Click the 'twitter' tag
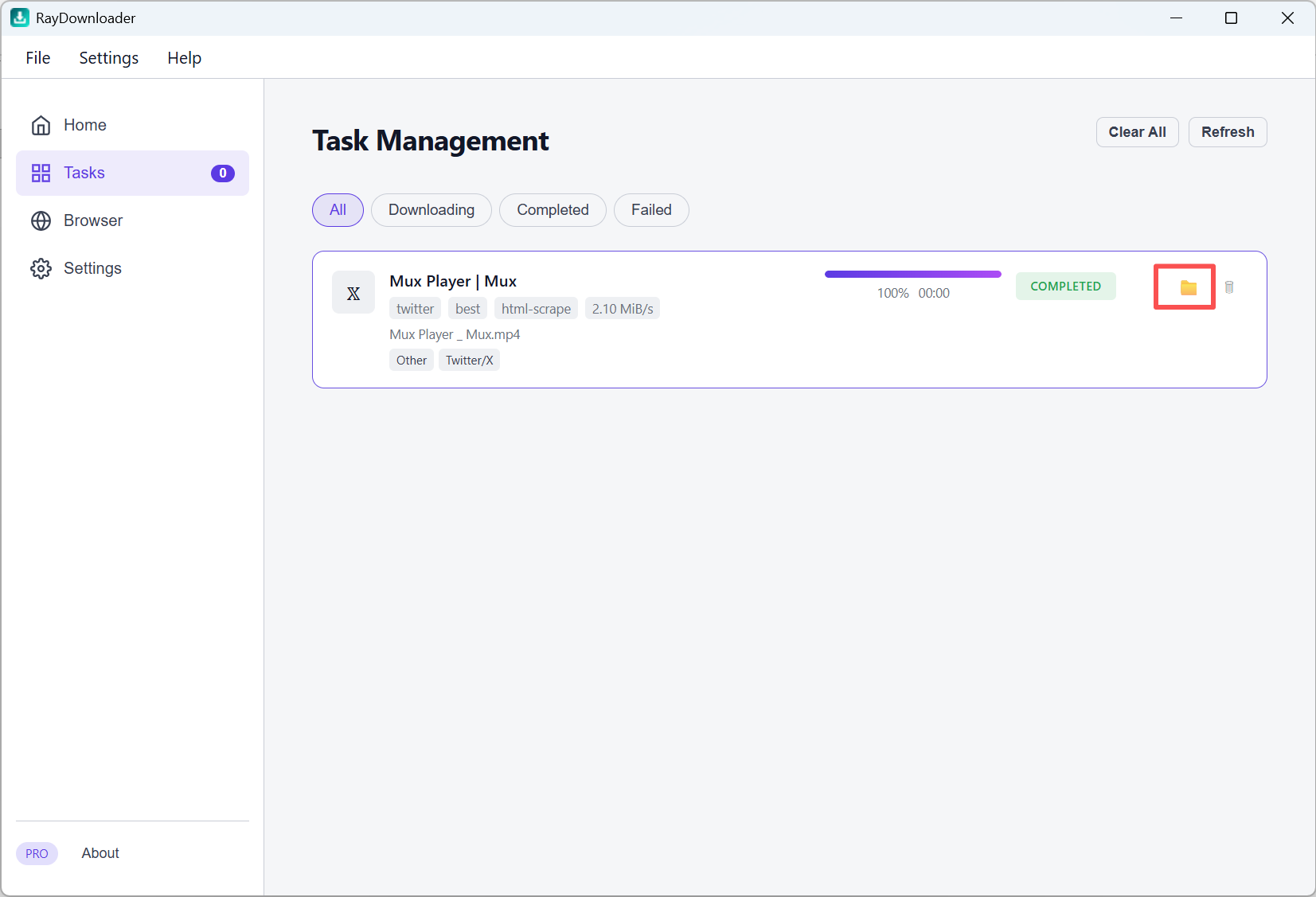 (415, 309)
